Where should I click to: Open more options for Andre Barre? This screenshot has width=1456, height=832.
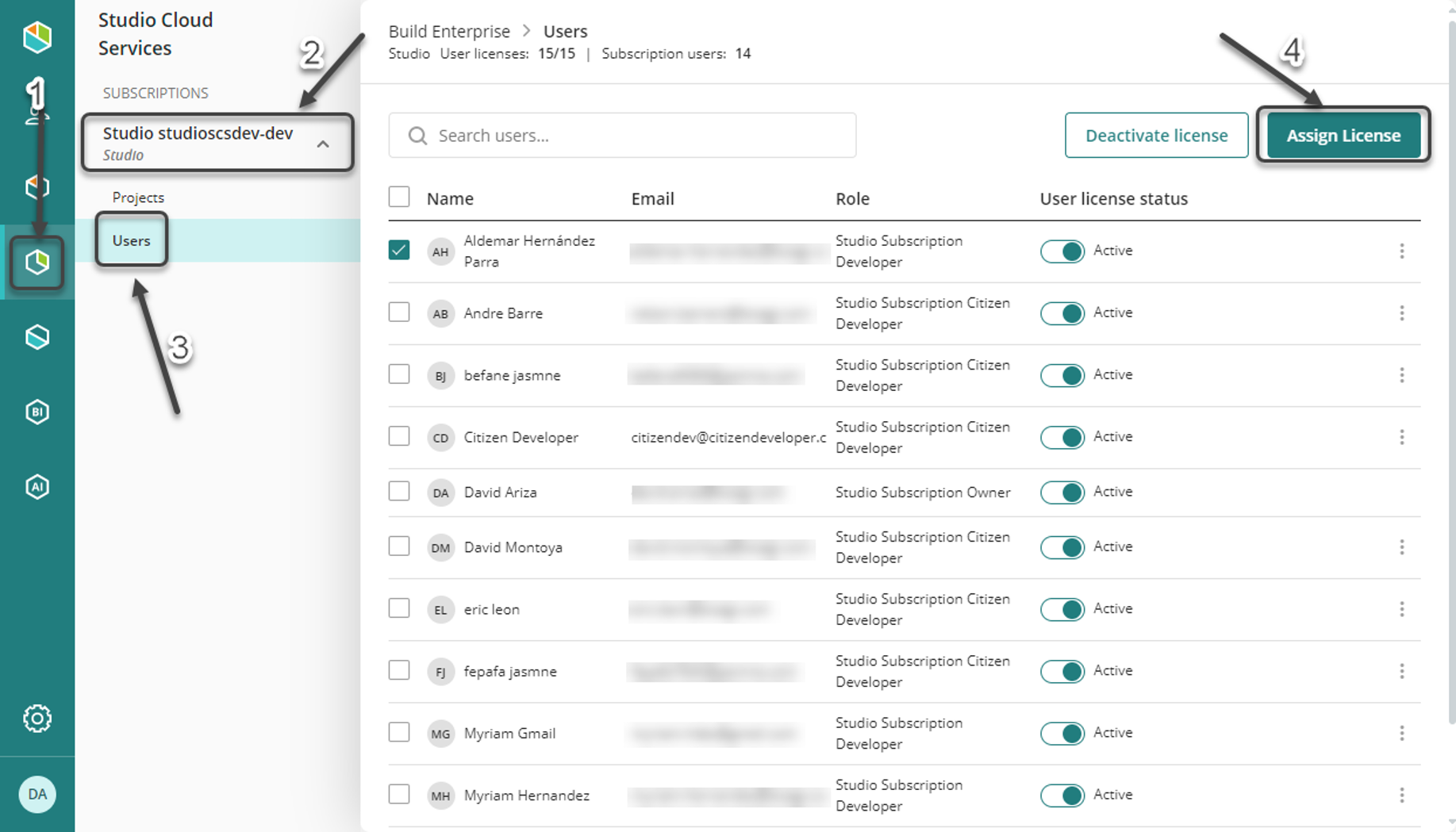pyautogui.click(x=1402, y=312)
